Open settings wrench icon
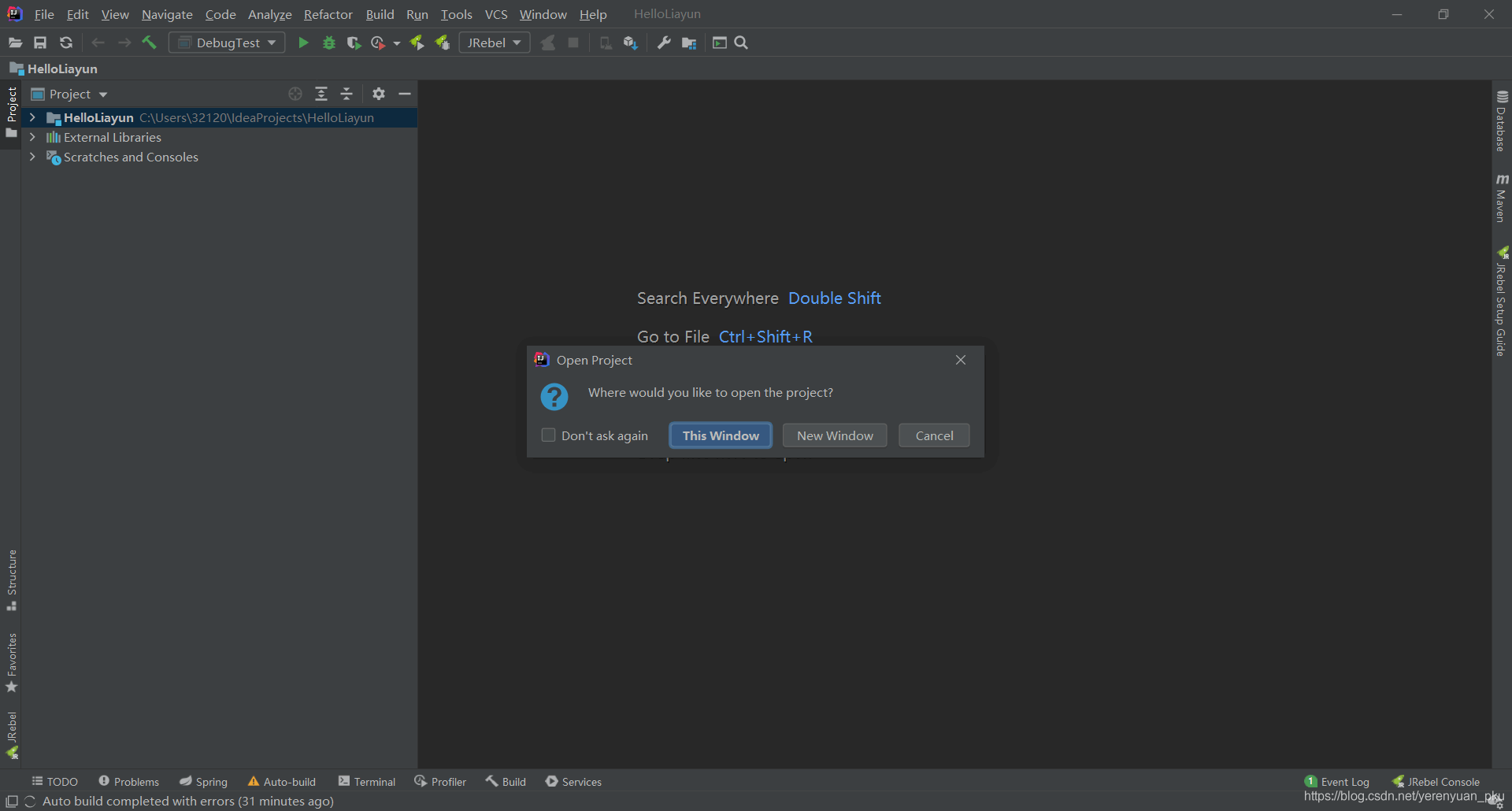Screen dimensions: 1512x811 tap(664, 43)
